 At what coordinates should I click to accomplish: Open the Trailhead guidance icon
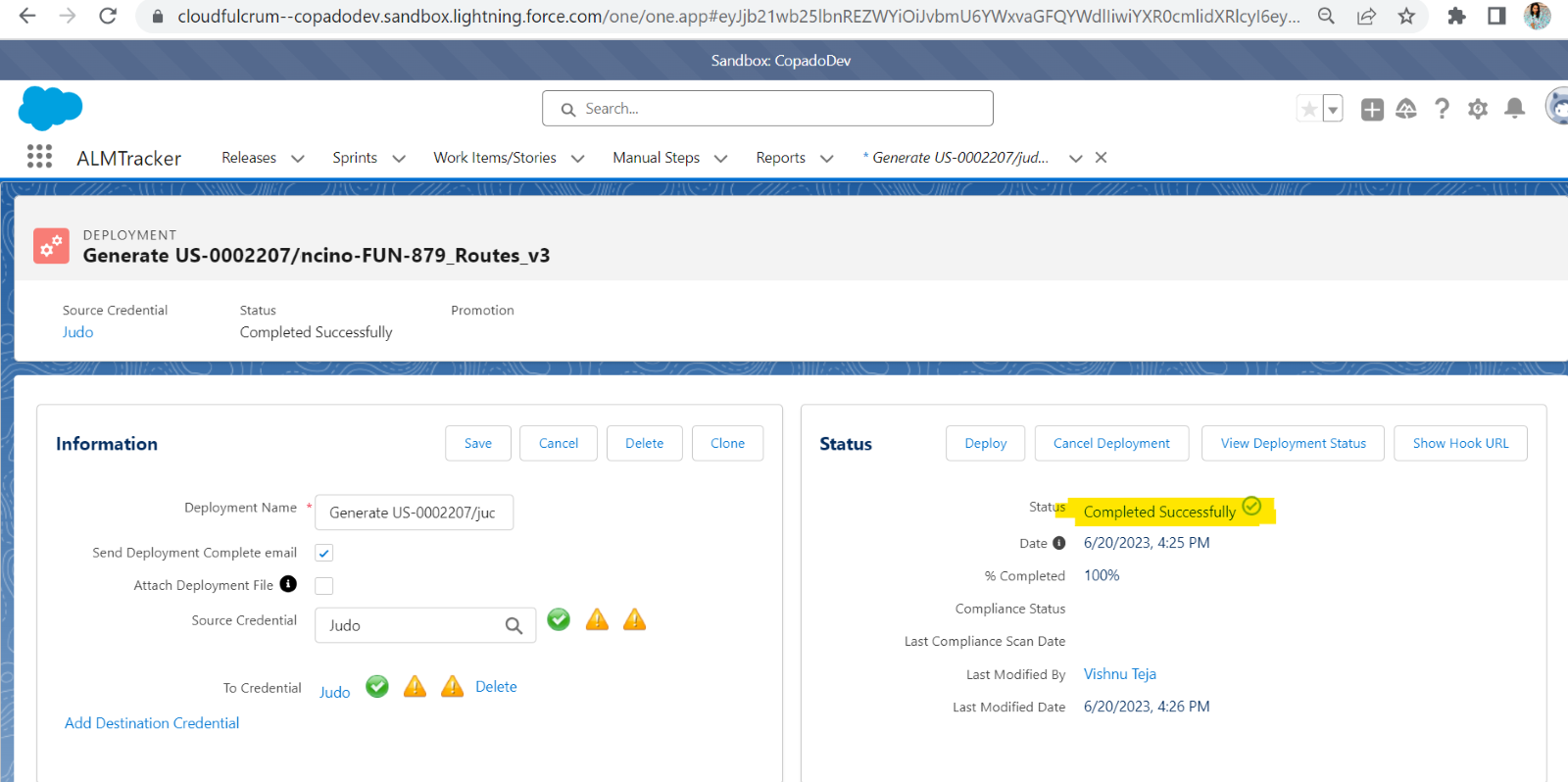point(1406,109)
